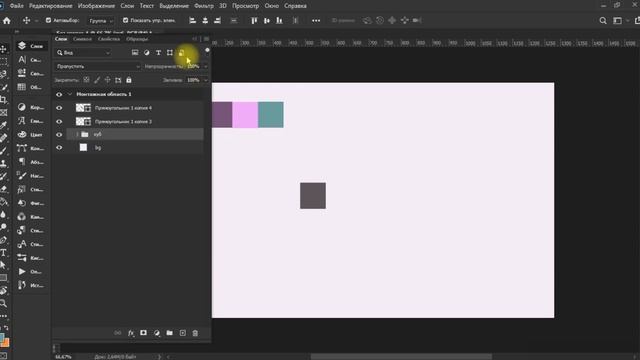The image size is (640, 360).
Task: Toggle Показать упр. элем. checkbox
Action: 125,20
